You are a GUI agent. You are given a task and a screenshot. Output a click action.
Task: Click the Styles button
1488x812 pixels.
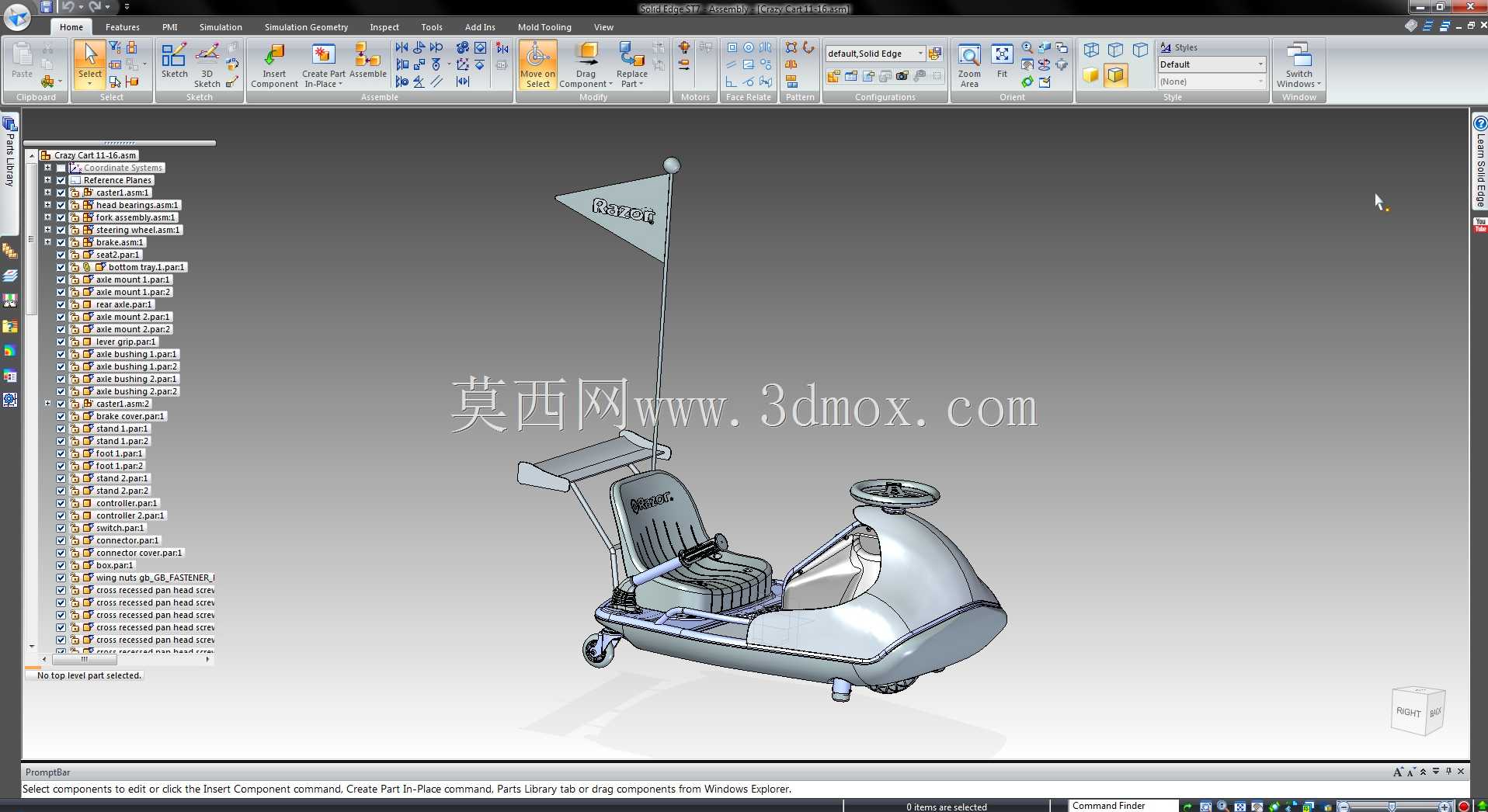(1179, 47)
